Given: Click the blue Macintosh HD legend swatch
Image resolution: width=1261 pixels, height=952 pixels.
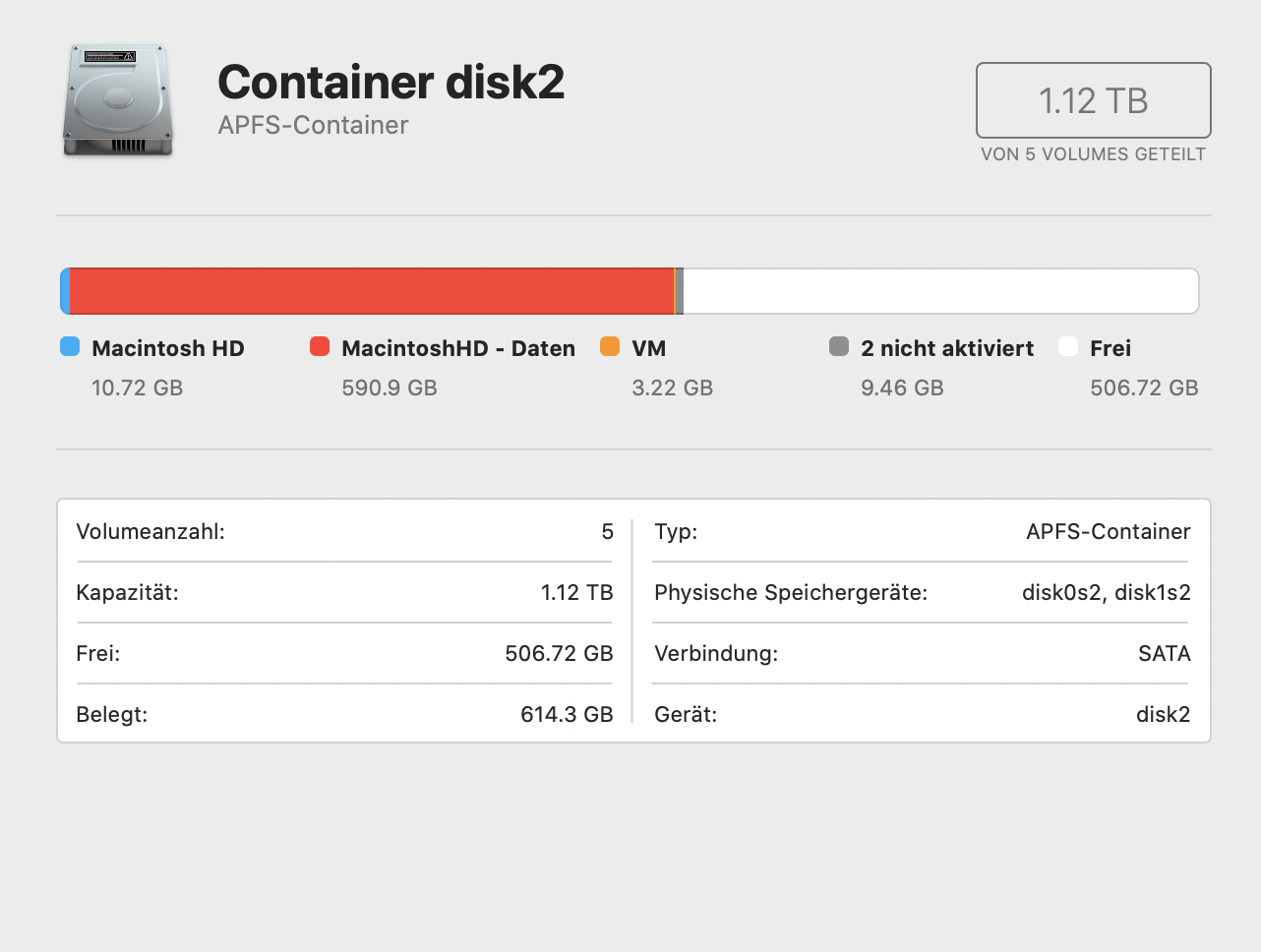Looking at the screenshot, I should point(70,346).
